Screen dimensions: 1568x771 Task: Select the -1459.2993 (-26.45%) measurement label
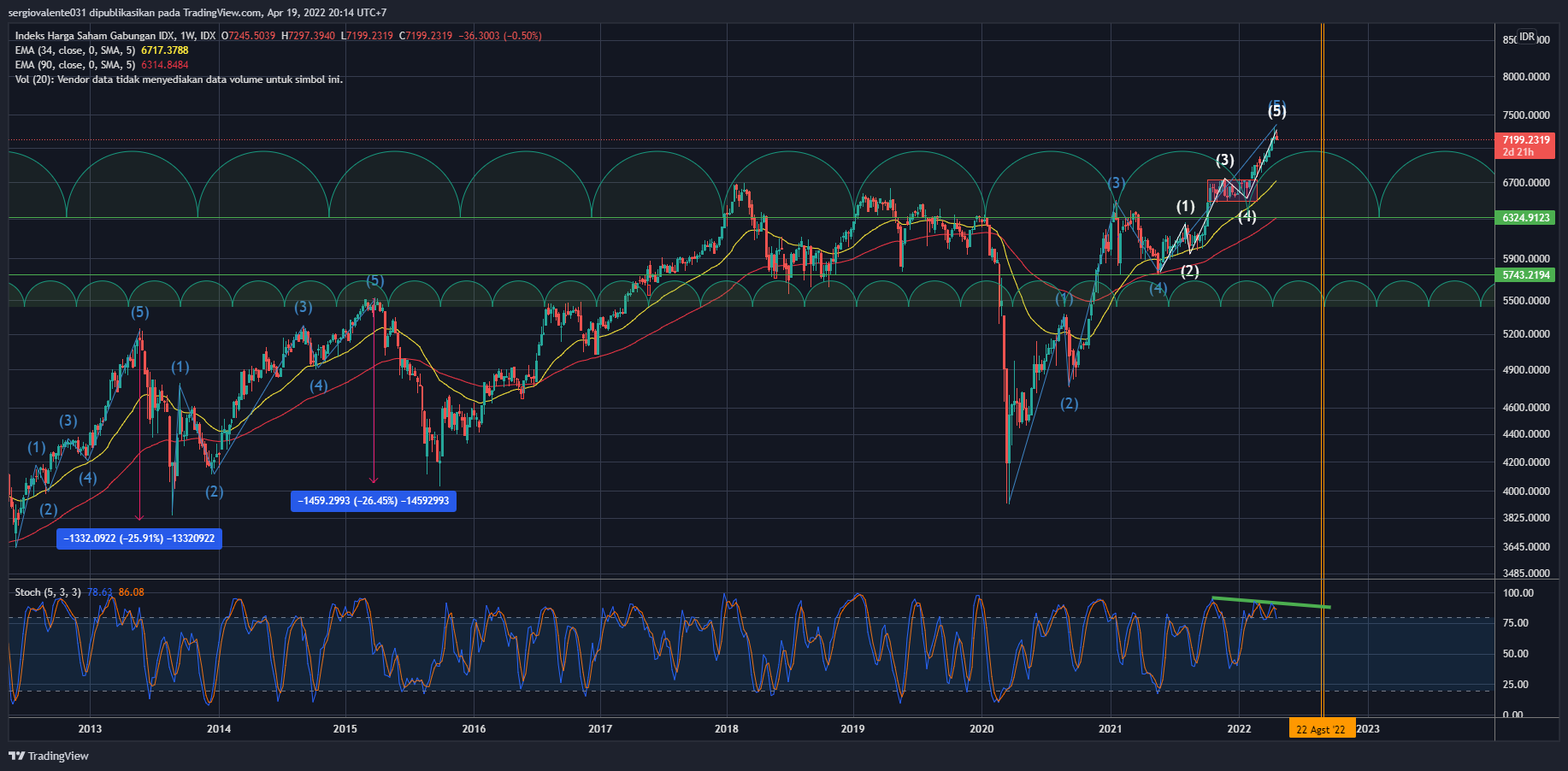tap(374, 501)
